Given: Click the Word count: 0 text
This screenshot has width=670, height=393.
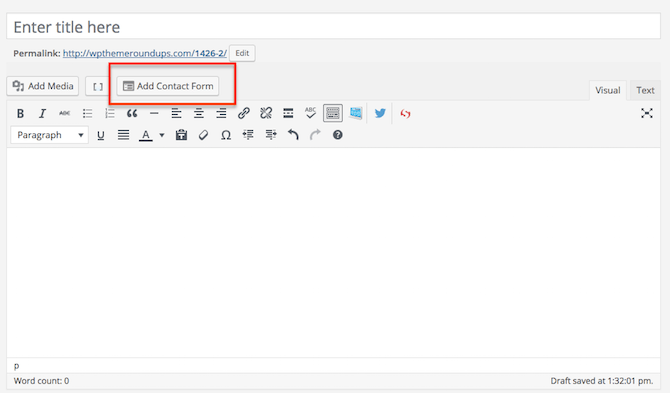Looking at the screenshot, I should click(41, 381).
